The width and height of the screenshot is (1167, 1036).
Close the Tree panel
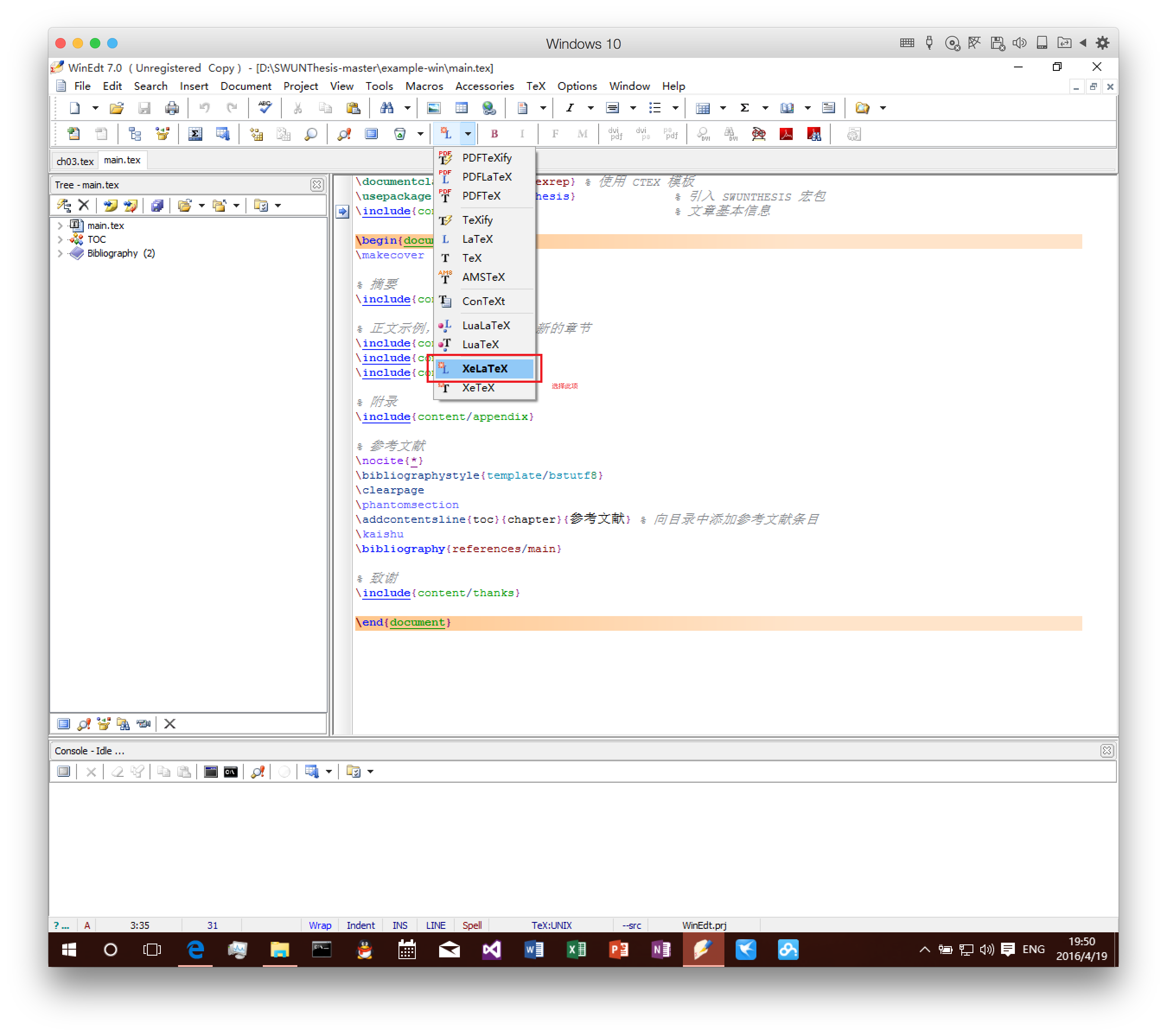point(317,185)
